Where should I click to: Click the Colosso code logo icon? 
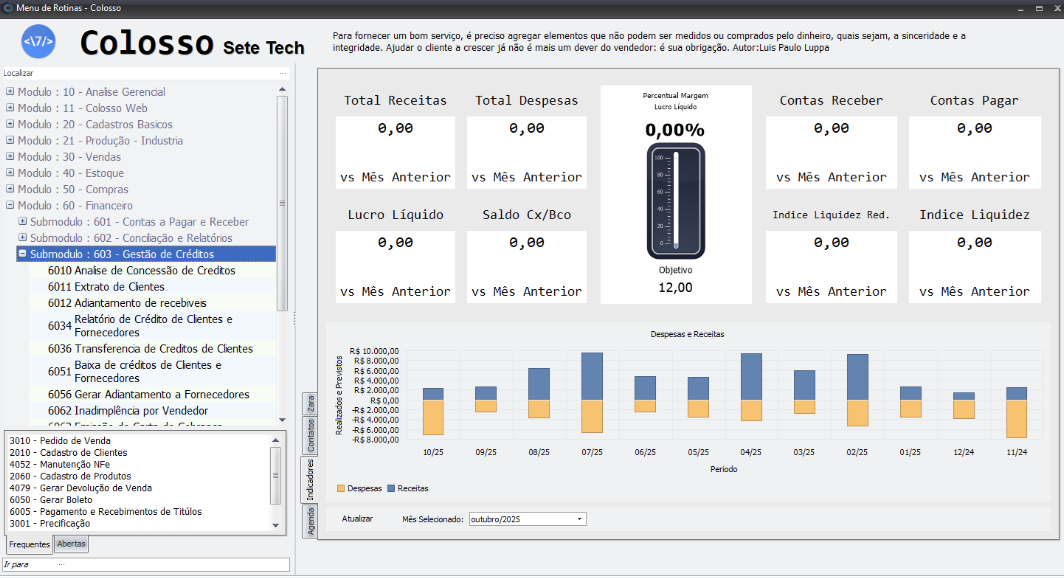(38, 42)
